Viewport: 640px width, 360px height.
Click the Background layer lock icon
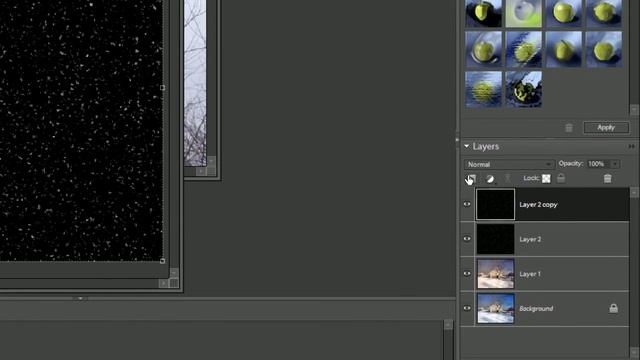tap(613, 308)
